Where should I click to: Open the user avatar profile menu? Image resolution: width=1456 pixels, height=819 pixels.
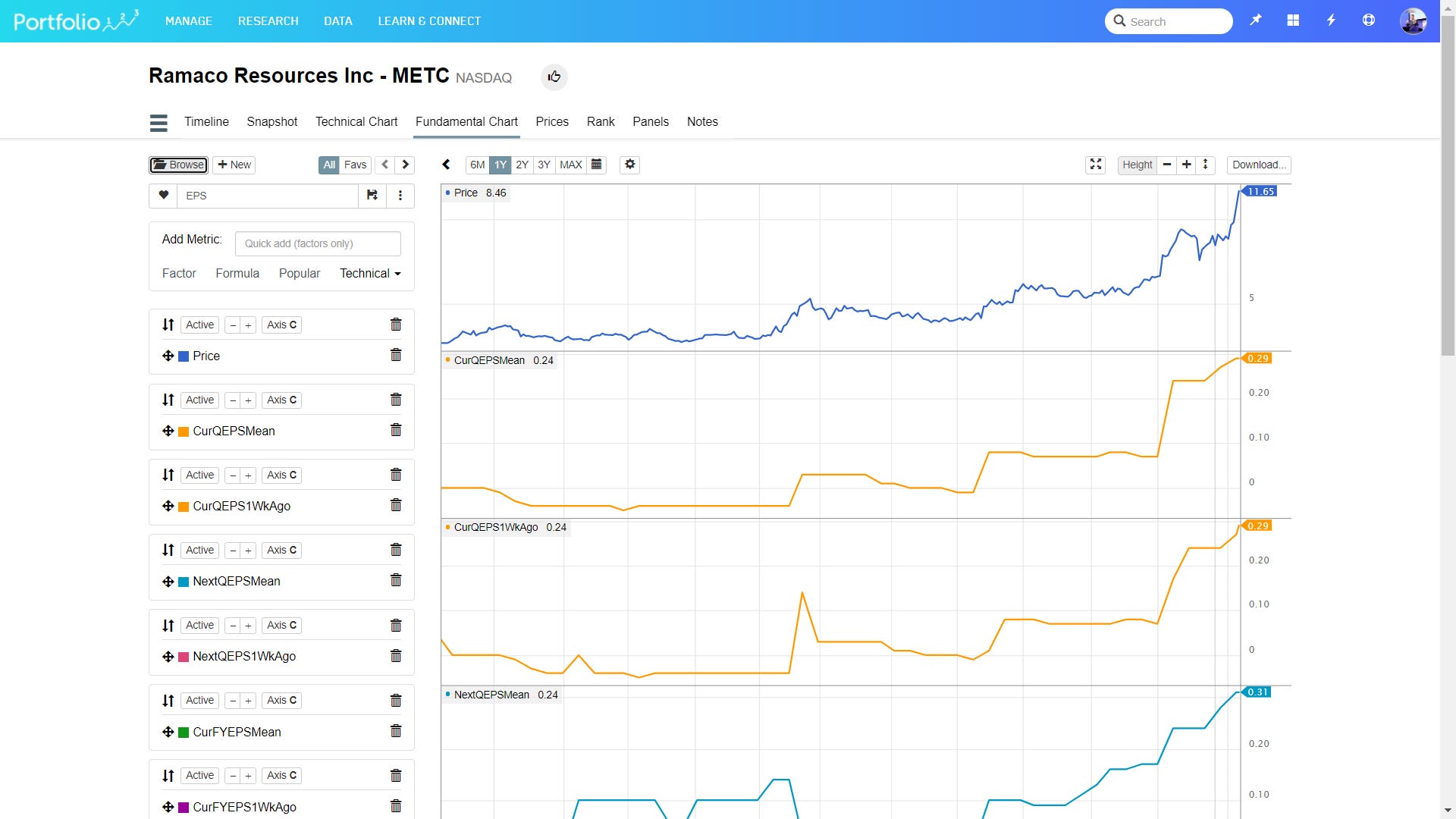pyautogui.click(x=1414, y=20)
